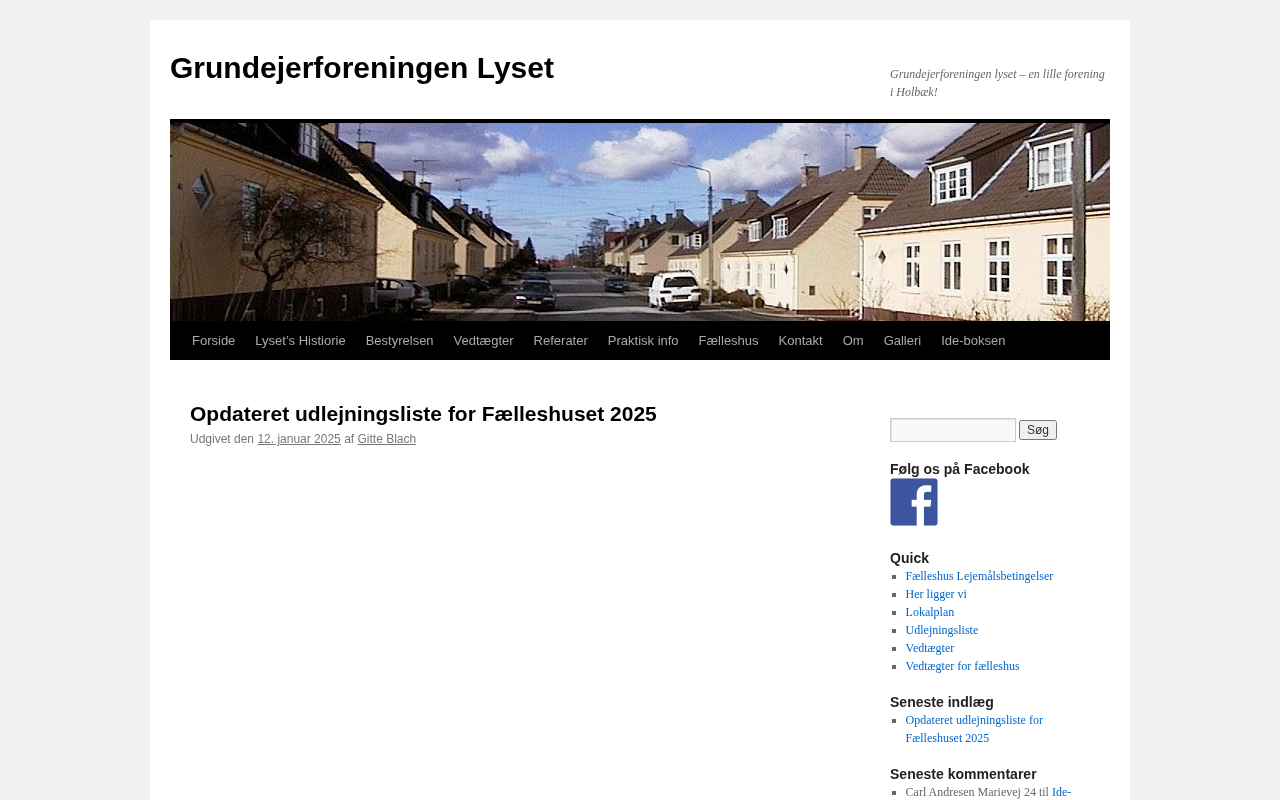Open Lyset's Historie menu item
This screenshot has height=800, width=1280.
(x=300, y=341)
